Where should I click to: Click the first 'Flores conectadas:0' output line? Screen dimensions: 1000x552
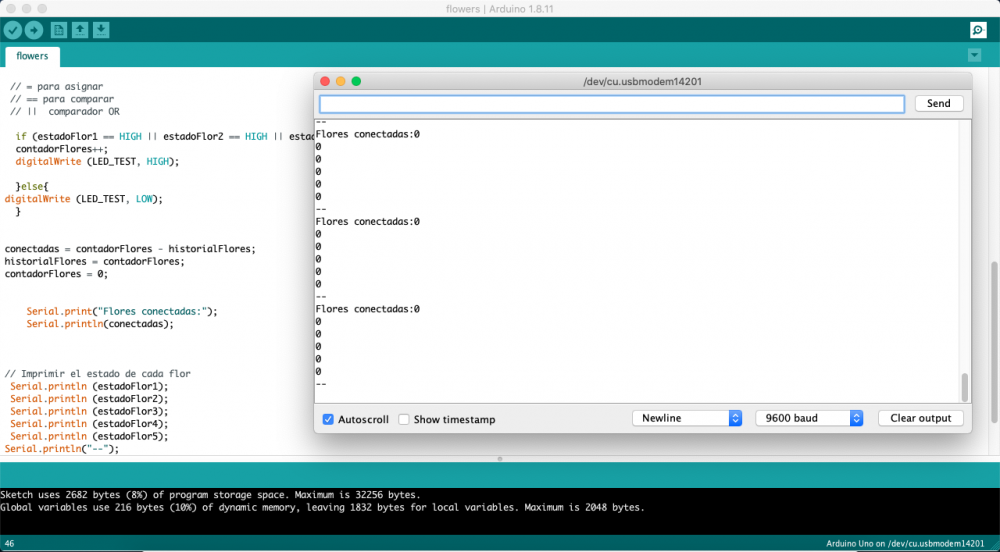(367, 134)
